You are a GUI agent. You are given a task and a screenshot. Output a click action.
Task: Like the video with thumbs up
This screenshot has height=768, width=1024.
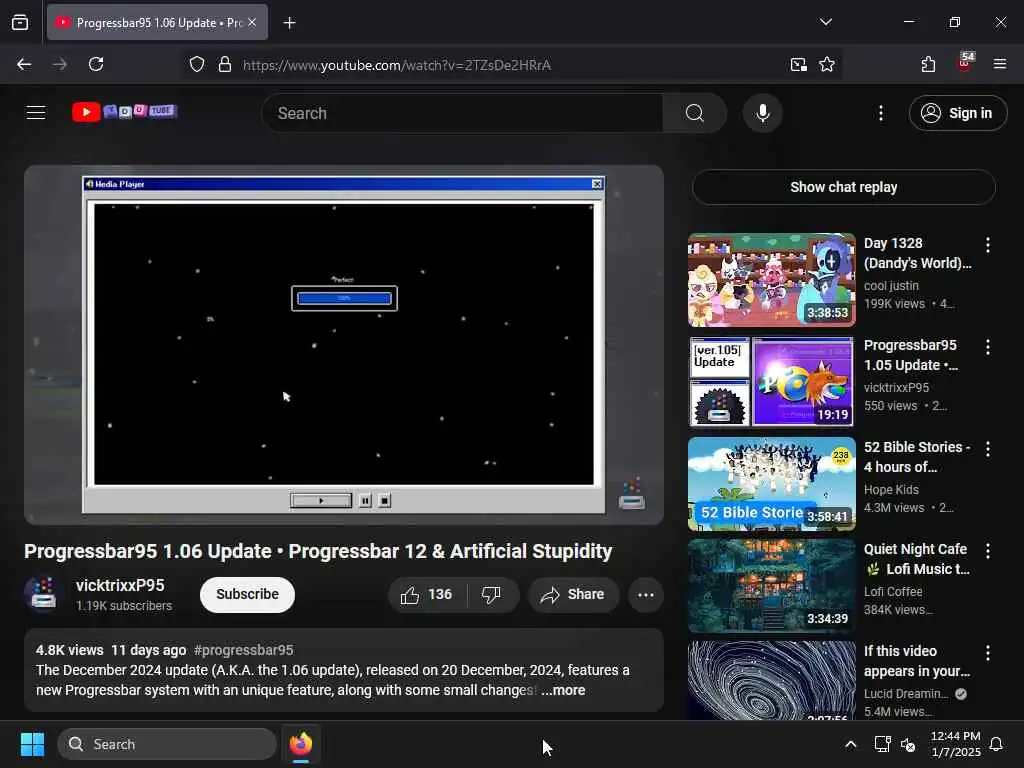click(x=427, y=594)
